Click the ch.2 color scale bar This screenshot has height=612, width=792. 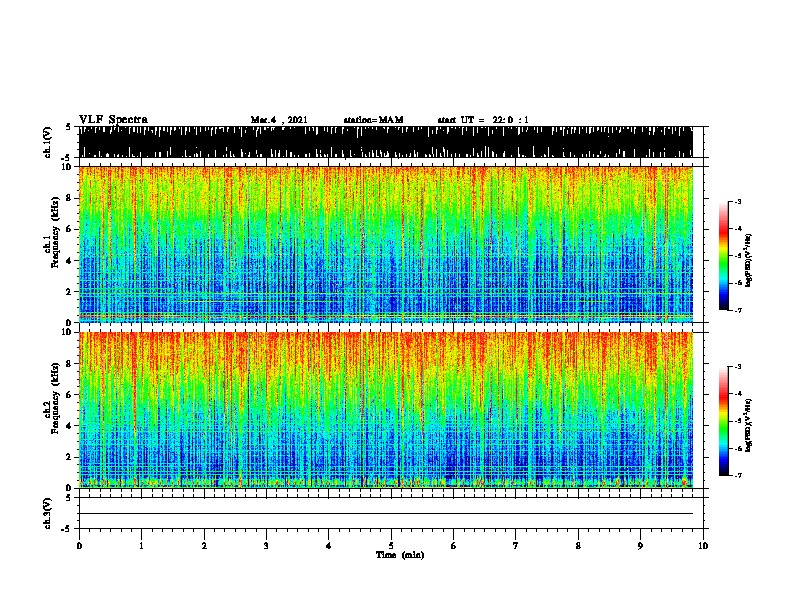point(724,421)
